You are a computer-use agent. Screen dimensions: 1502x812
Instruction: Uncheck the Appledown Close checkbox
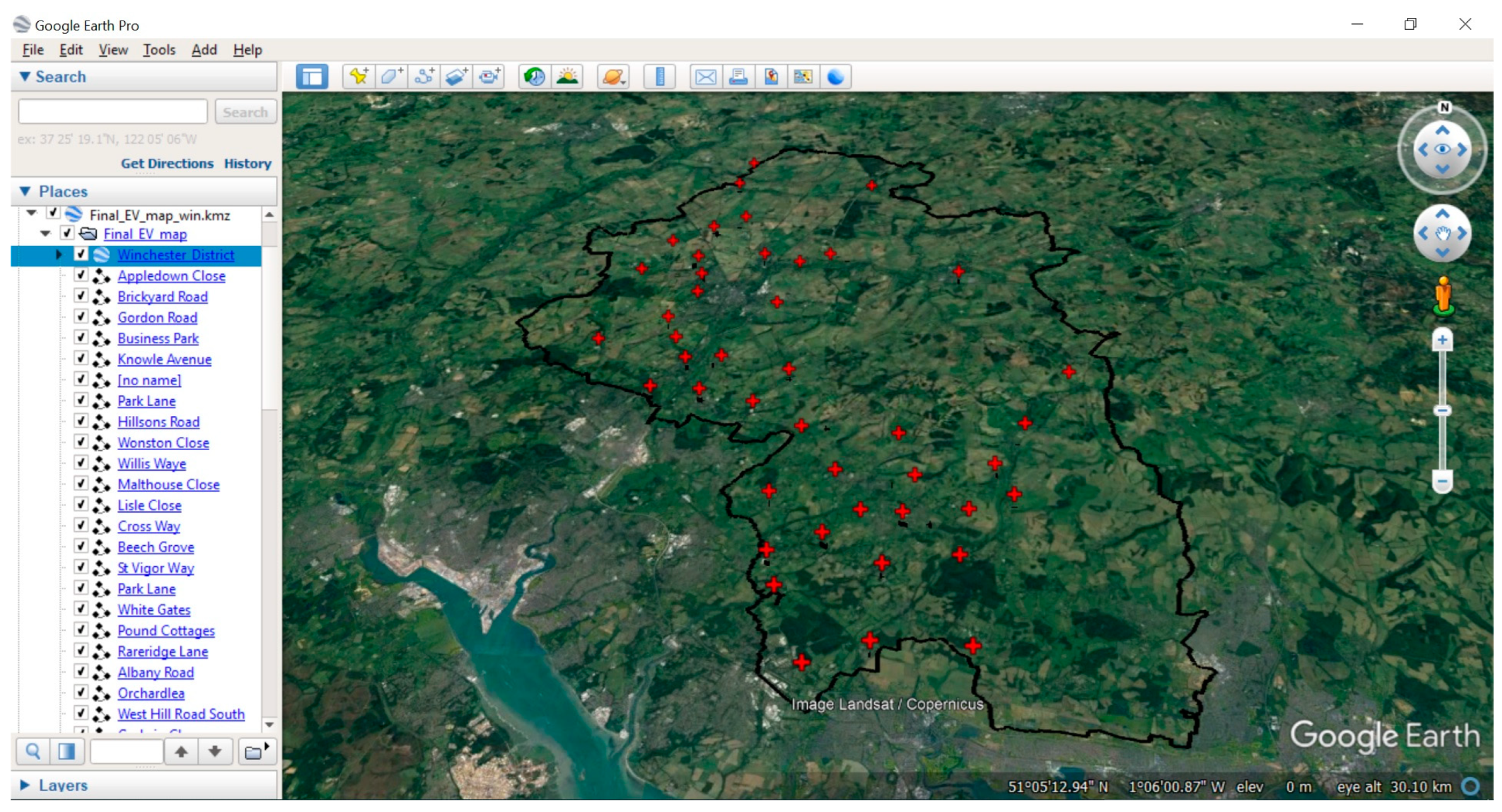coord(81,275)
